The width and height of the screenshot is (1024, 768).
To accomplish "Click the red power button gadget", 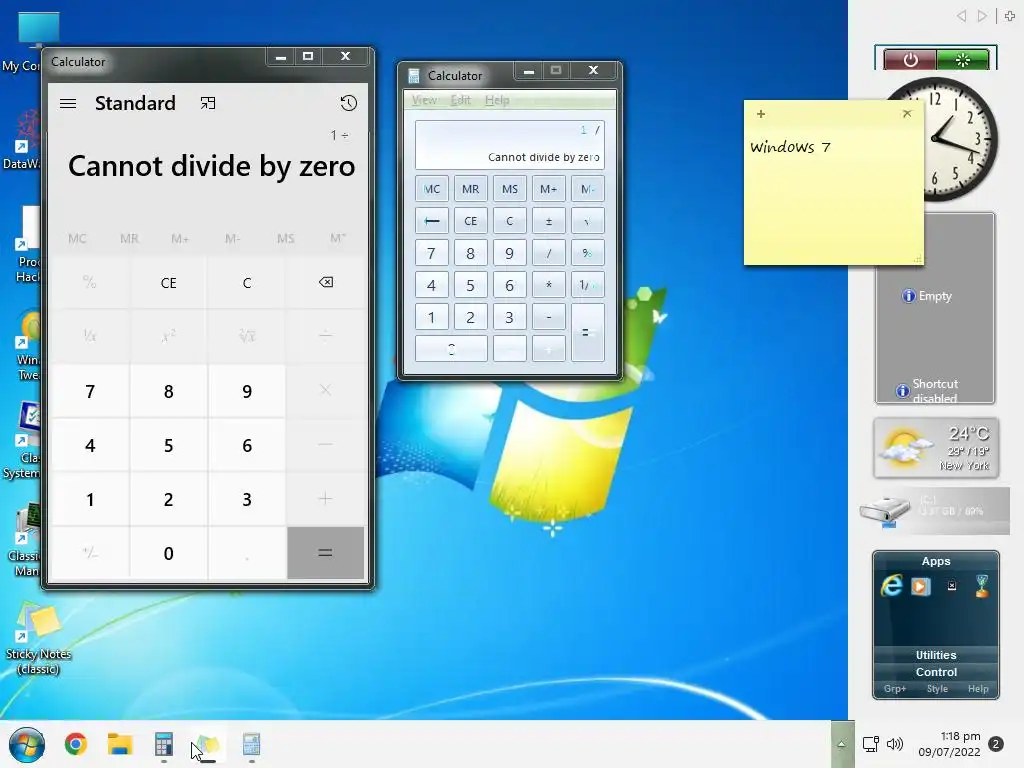I will 910,60.
